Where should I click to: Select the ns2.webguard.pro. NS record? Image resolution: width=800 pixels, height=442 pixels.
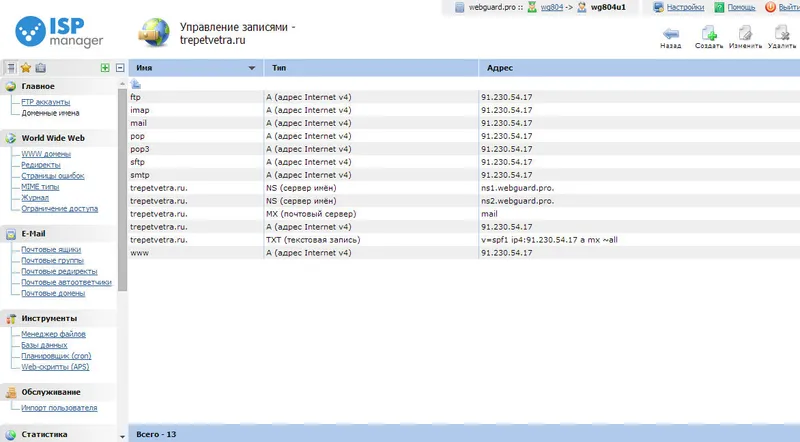point(464,201)
